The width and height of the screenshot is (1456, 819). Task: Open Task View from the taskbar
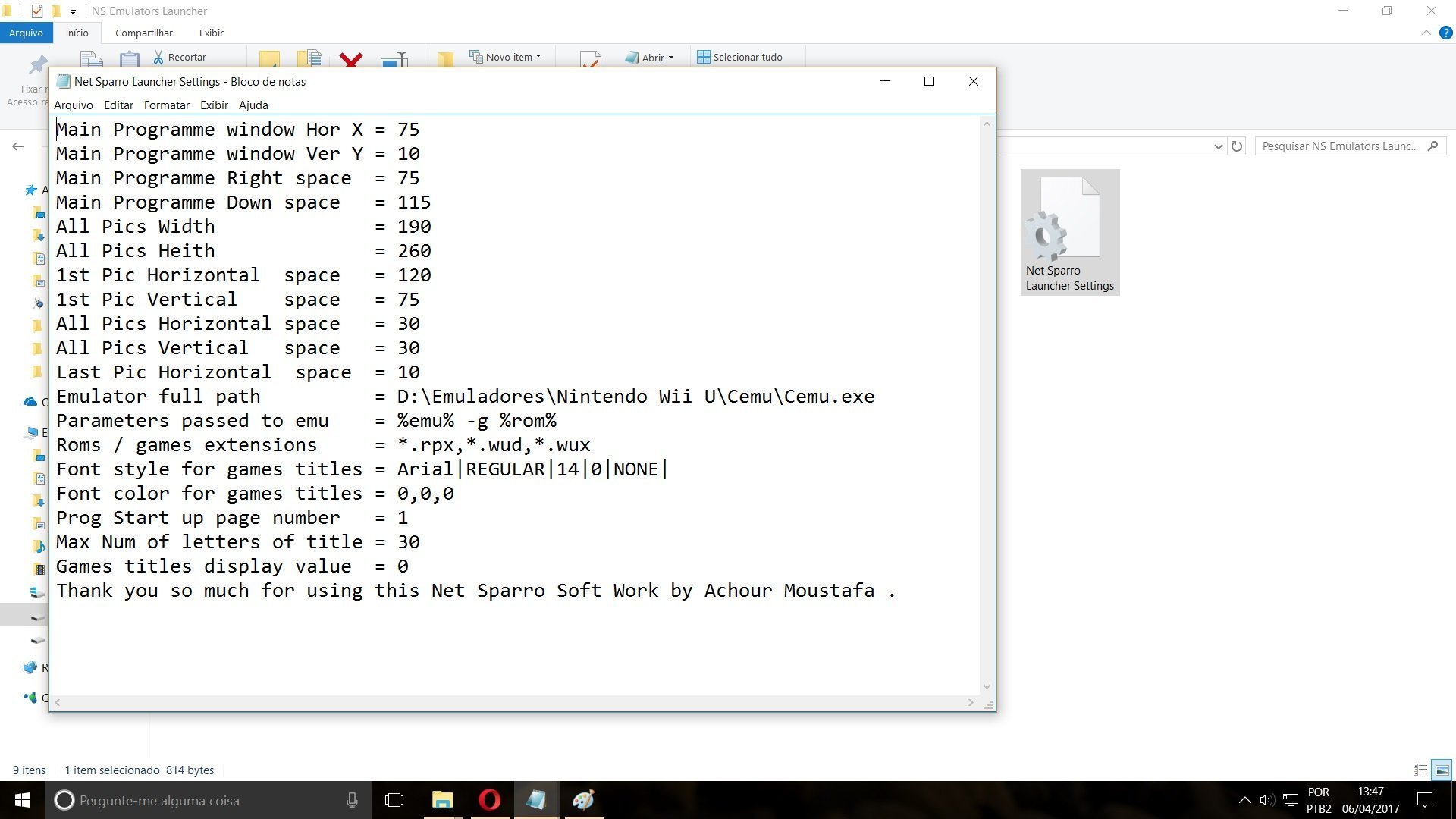pos(394,800)
